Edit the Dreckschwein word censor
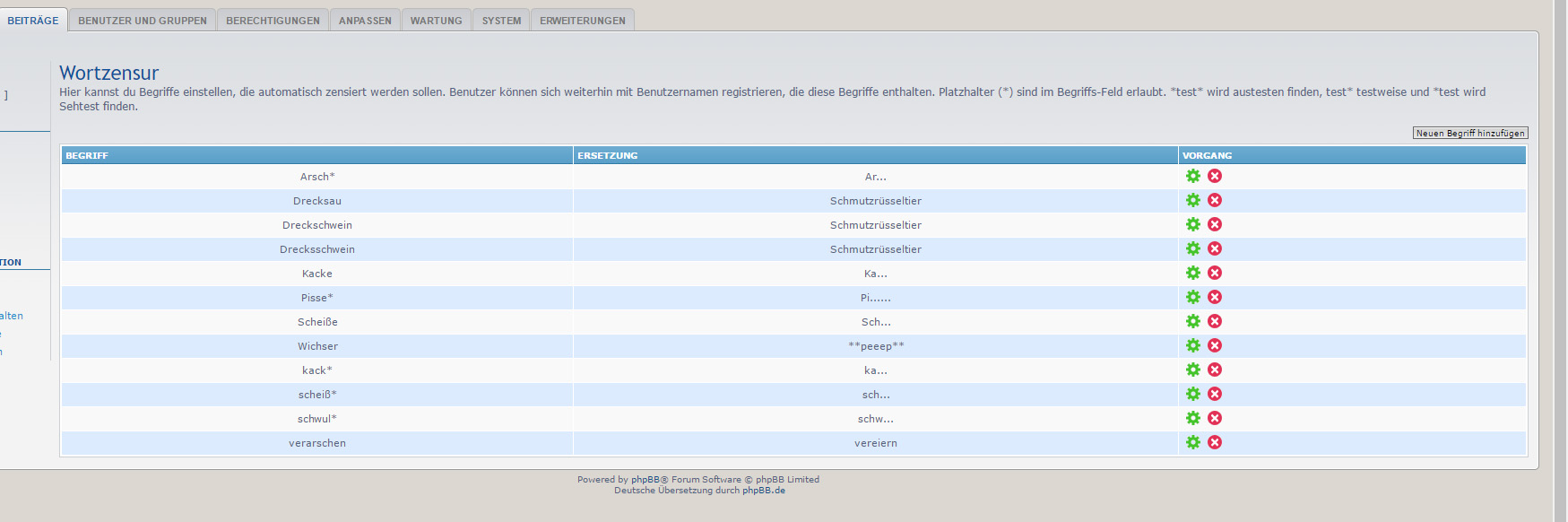 coord(1192,224)
